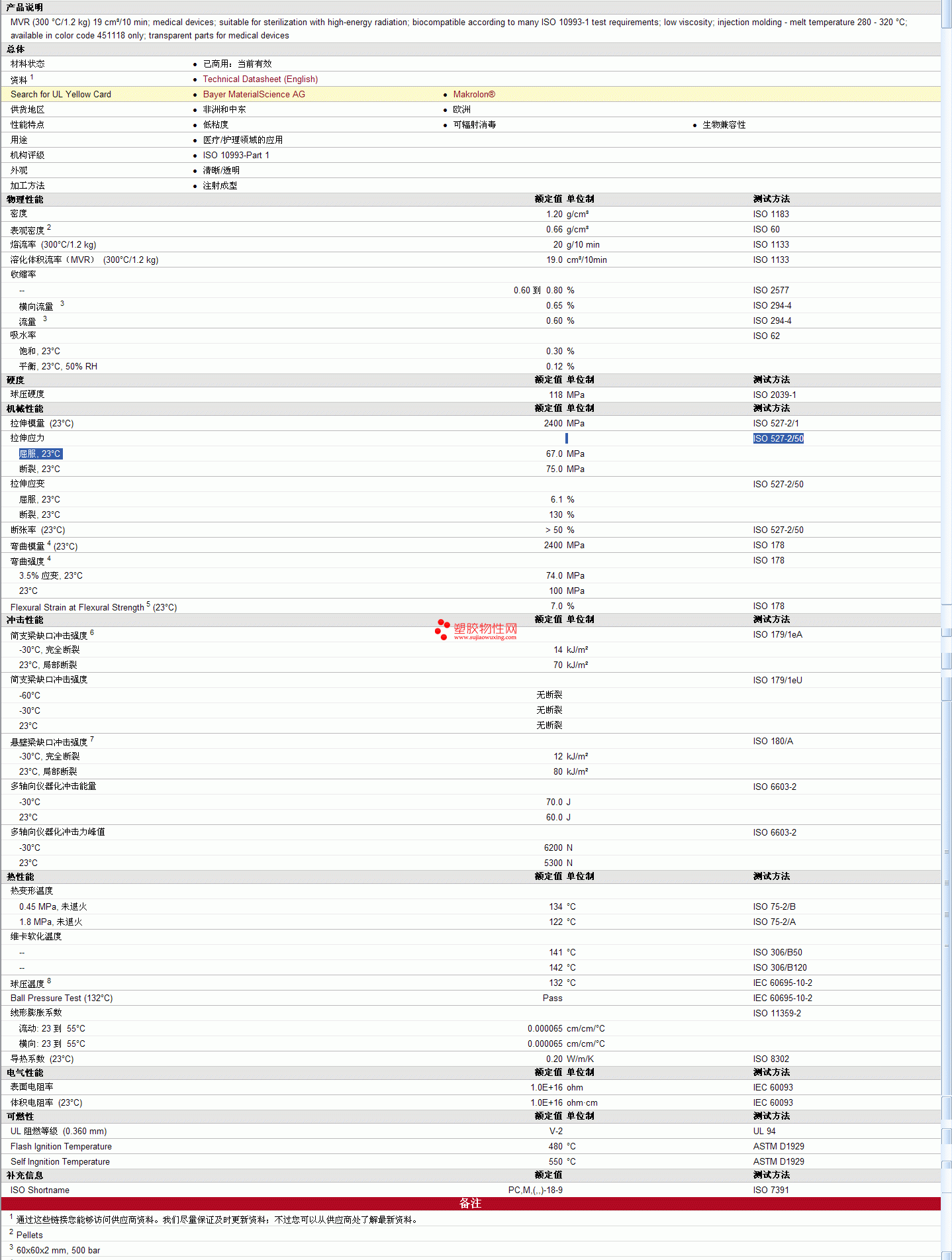Click the 'V-2' flame rating value
The width and height of the screenshot is (952, 1260).
pyautogui.click(x=556, y=1132)
